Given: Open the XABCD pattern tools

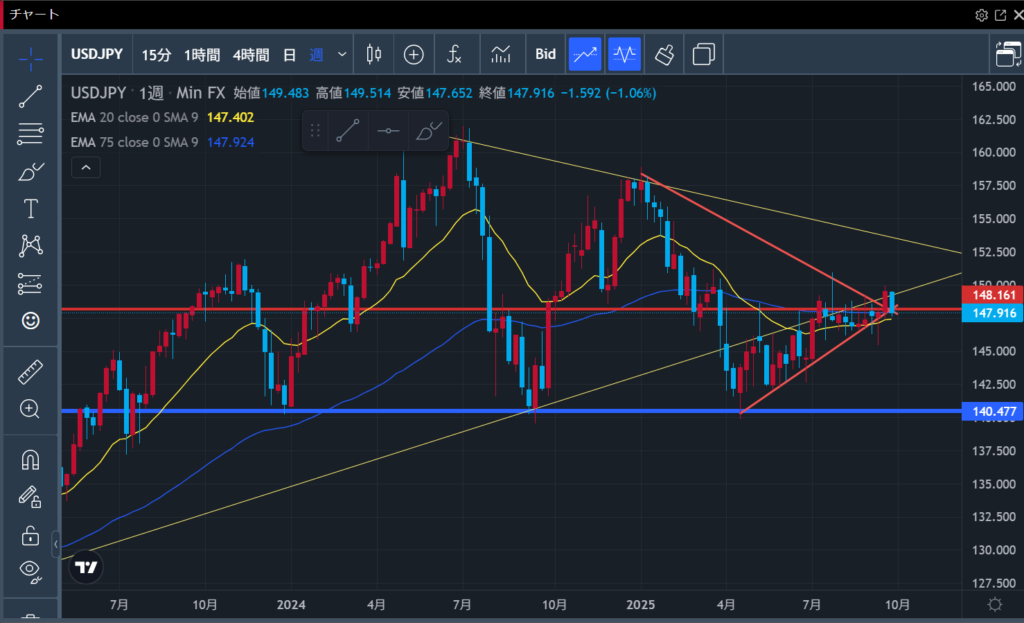Looking at the screenshot, I should 31,246.
